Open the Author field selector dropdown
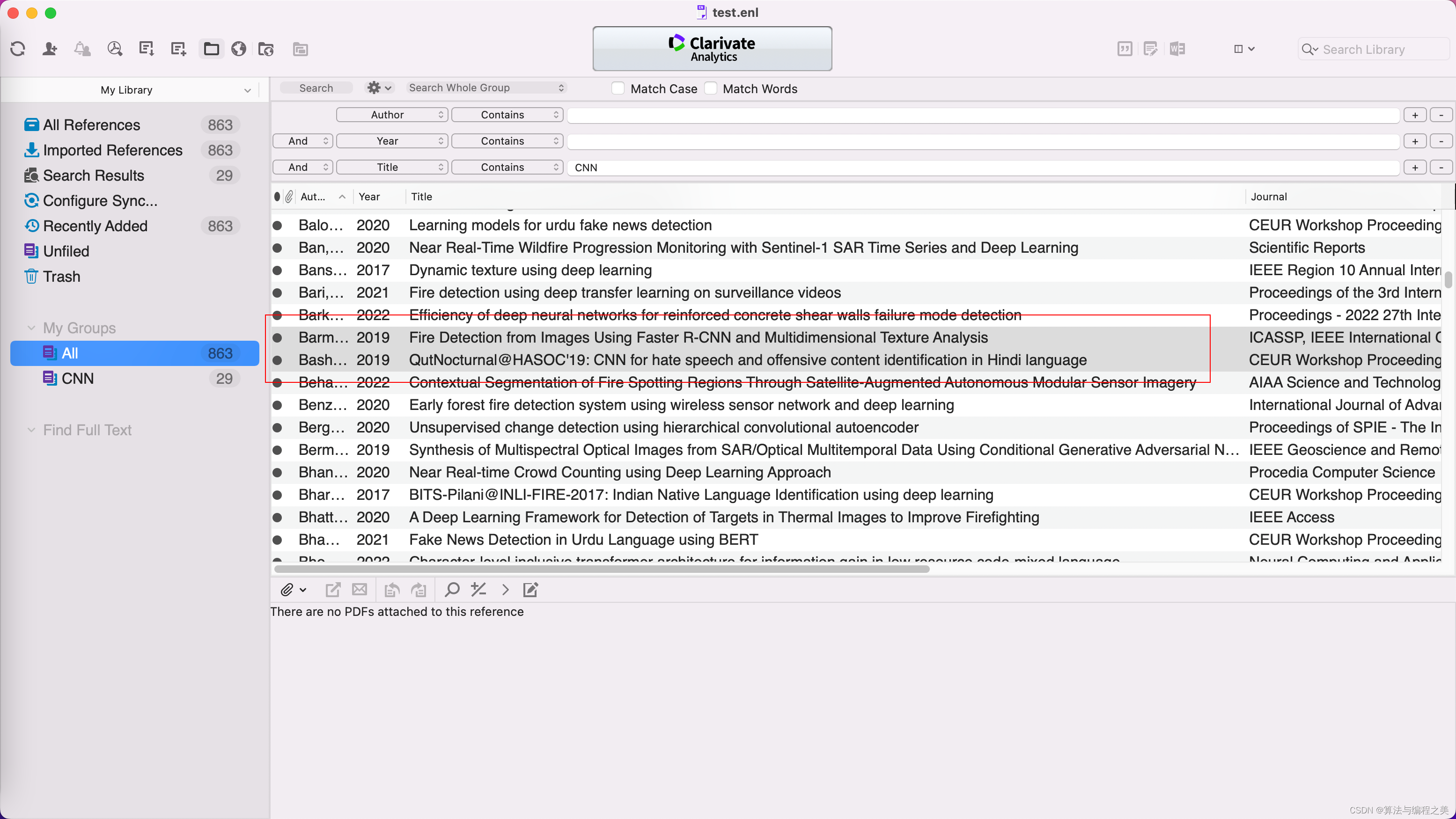Viewport: 1456px width, 819px height. pos(392,115)
